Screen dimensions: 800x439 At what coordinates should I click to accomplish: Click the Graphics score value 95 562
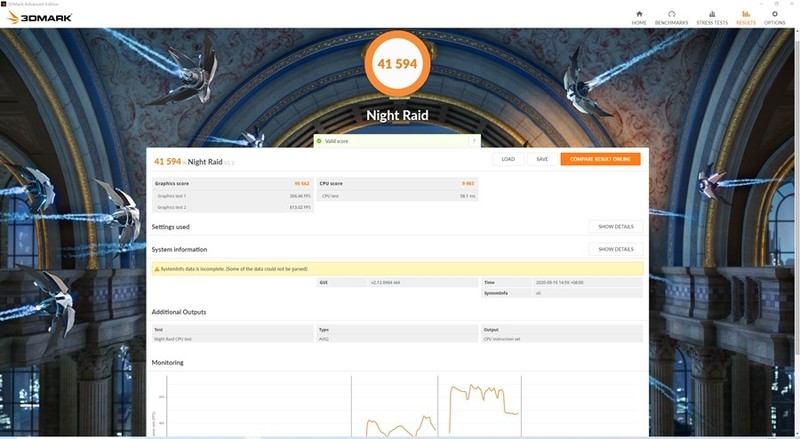pyautogui.click(x=302, y=184)
